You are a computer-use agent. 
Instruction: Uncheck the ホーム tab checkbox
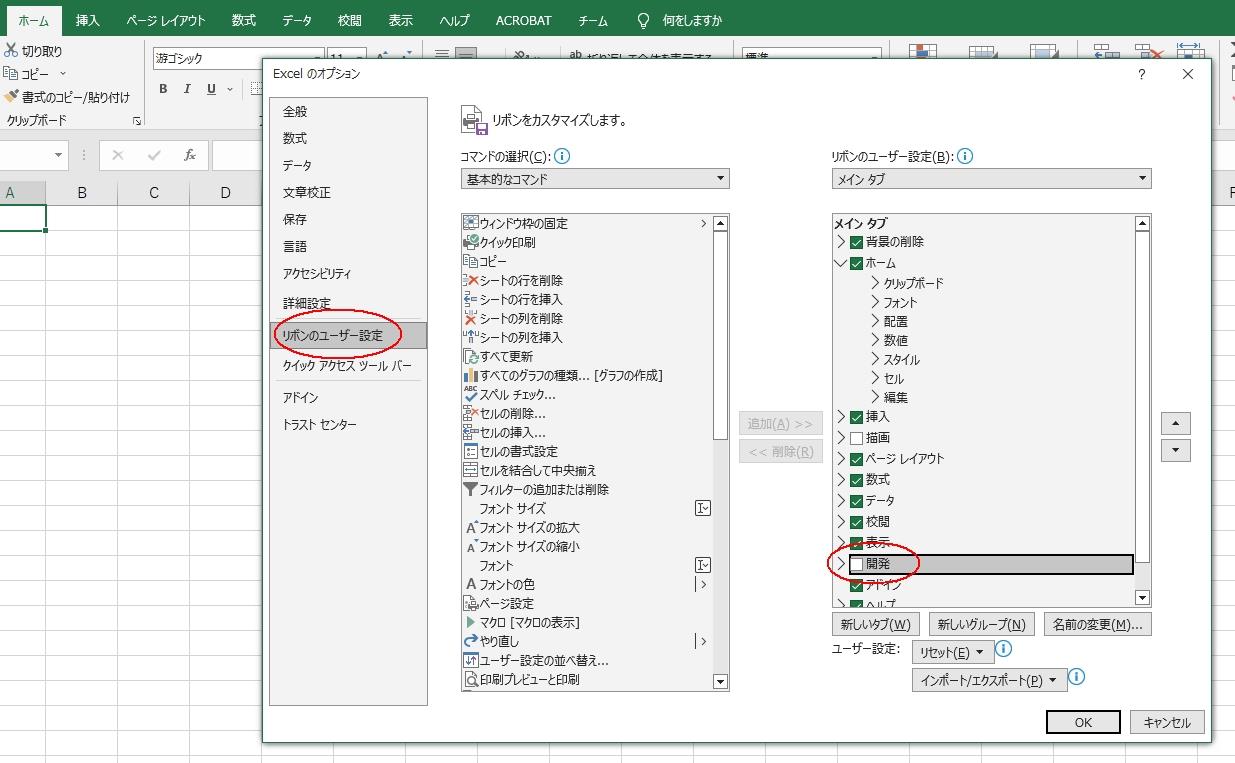click(857, 263)
